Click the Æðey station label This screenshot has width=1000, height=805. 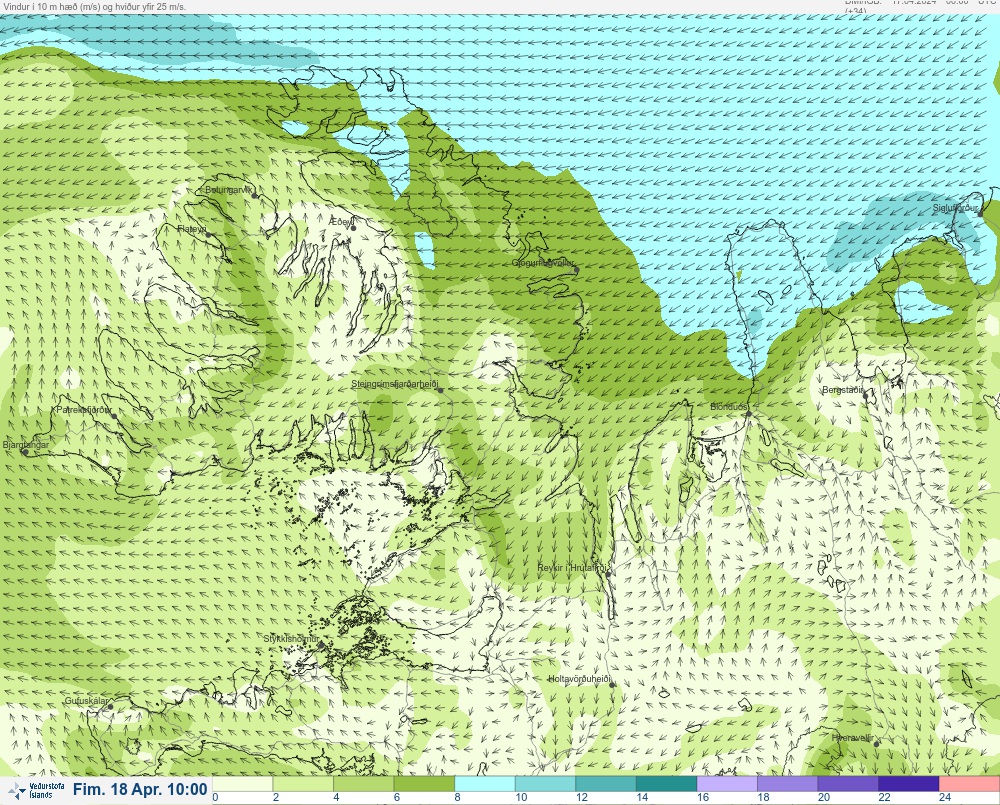pyautogui.click(x=341, y=221)
